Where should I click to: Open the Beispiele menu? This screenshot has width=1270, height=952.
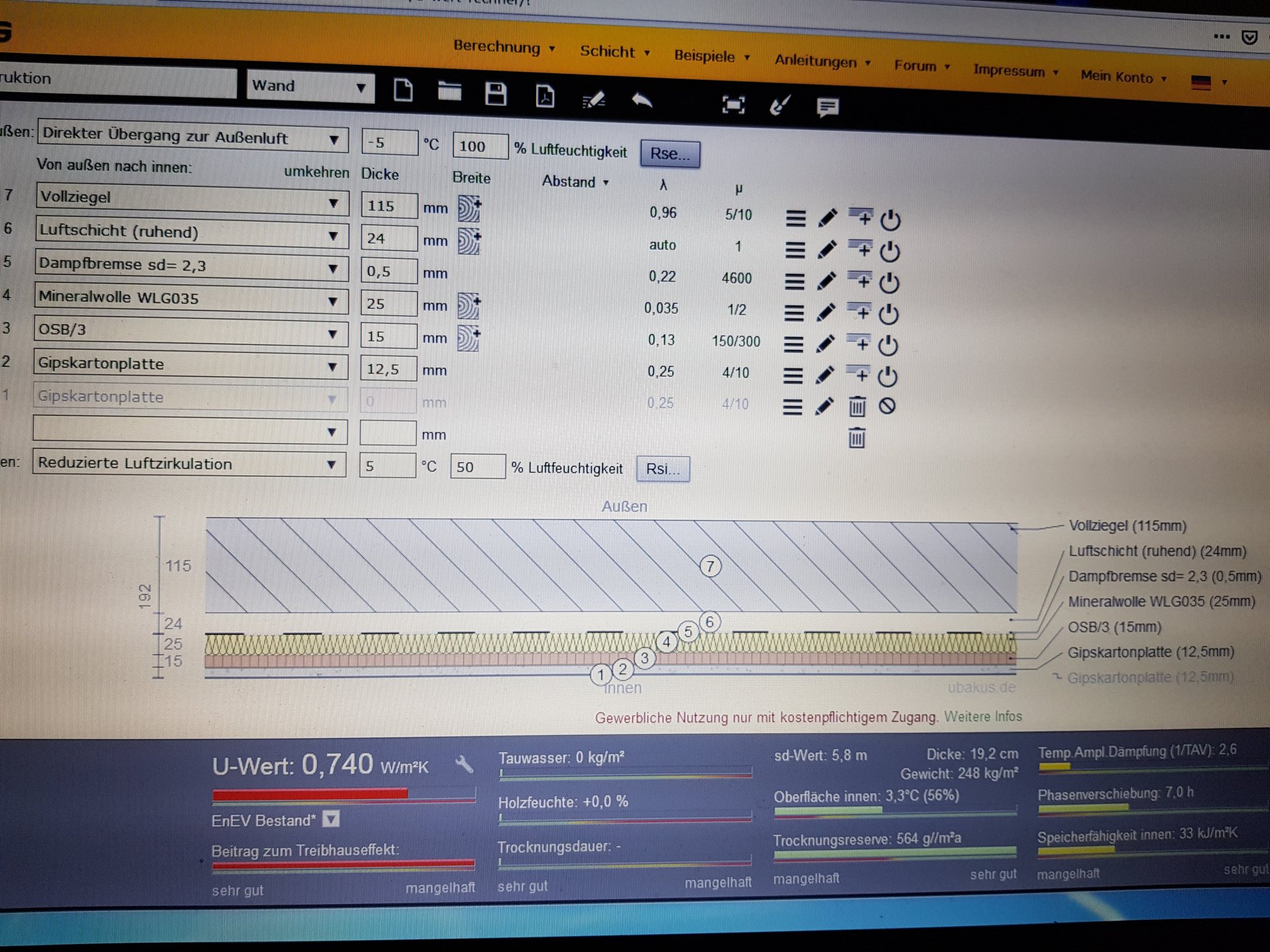[711, 56]
